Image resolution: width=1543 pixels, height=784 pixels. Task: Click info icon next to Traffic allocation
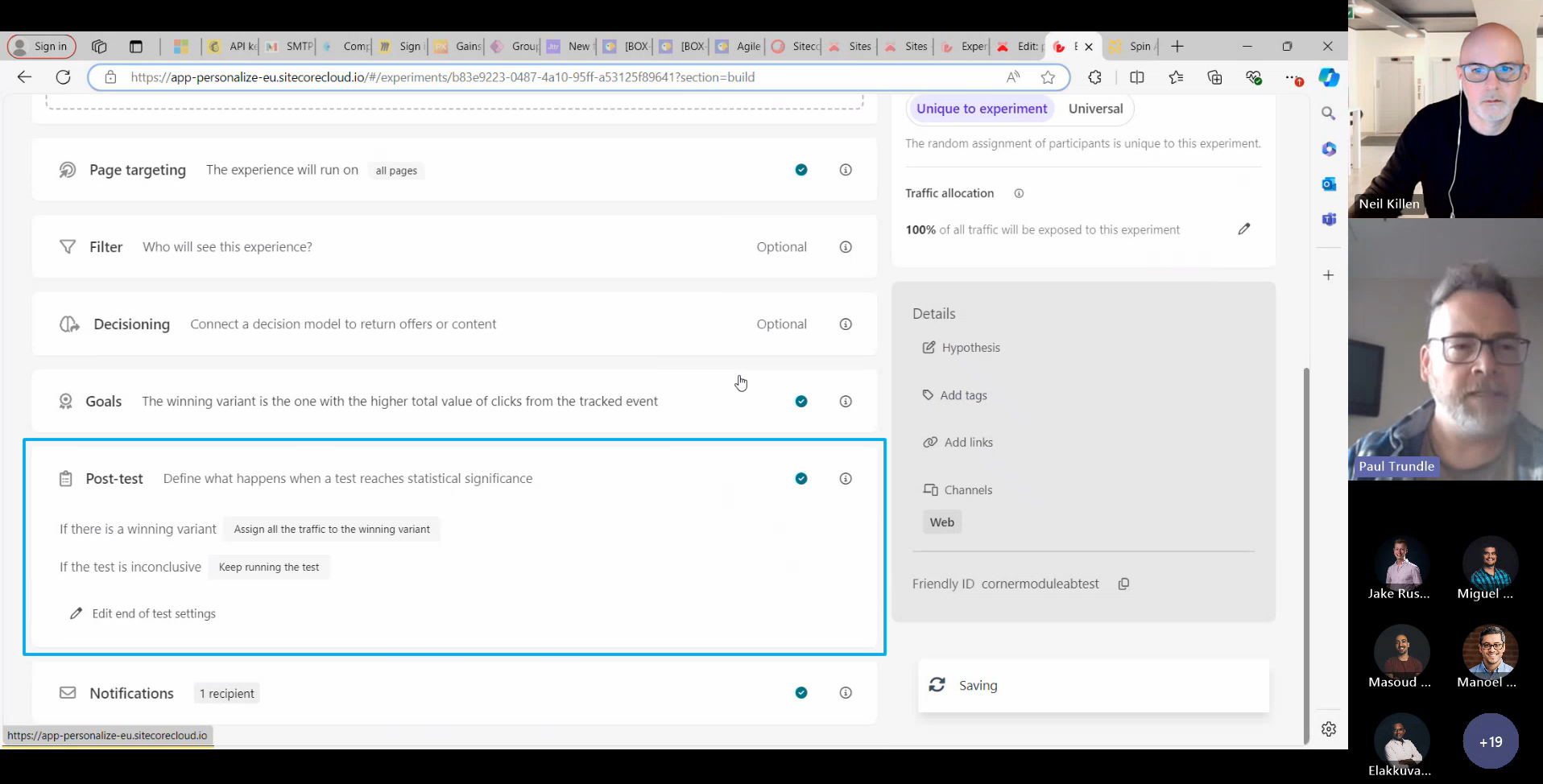[x=1019, y=193]
